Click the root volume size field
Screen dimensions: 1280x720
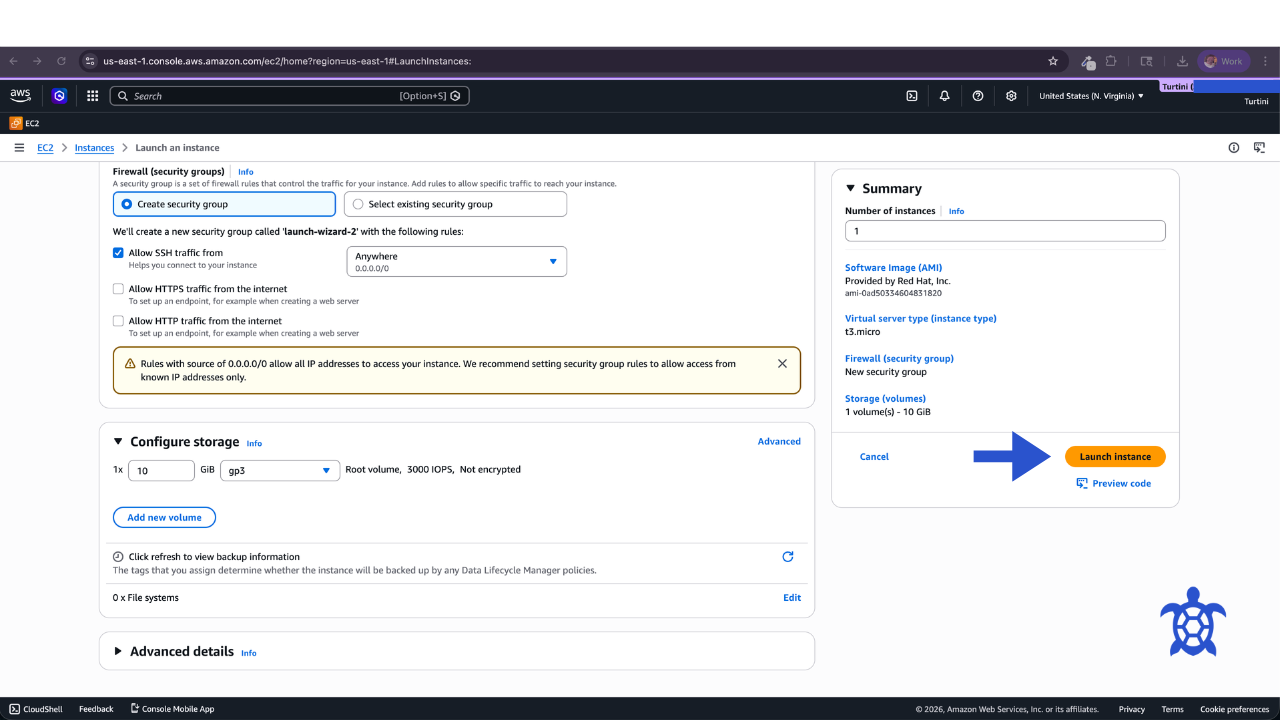[x=161, y=471]
